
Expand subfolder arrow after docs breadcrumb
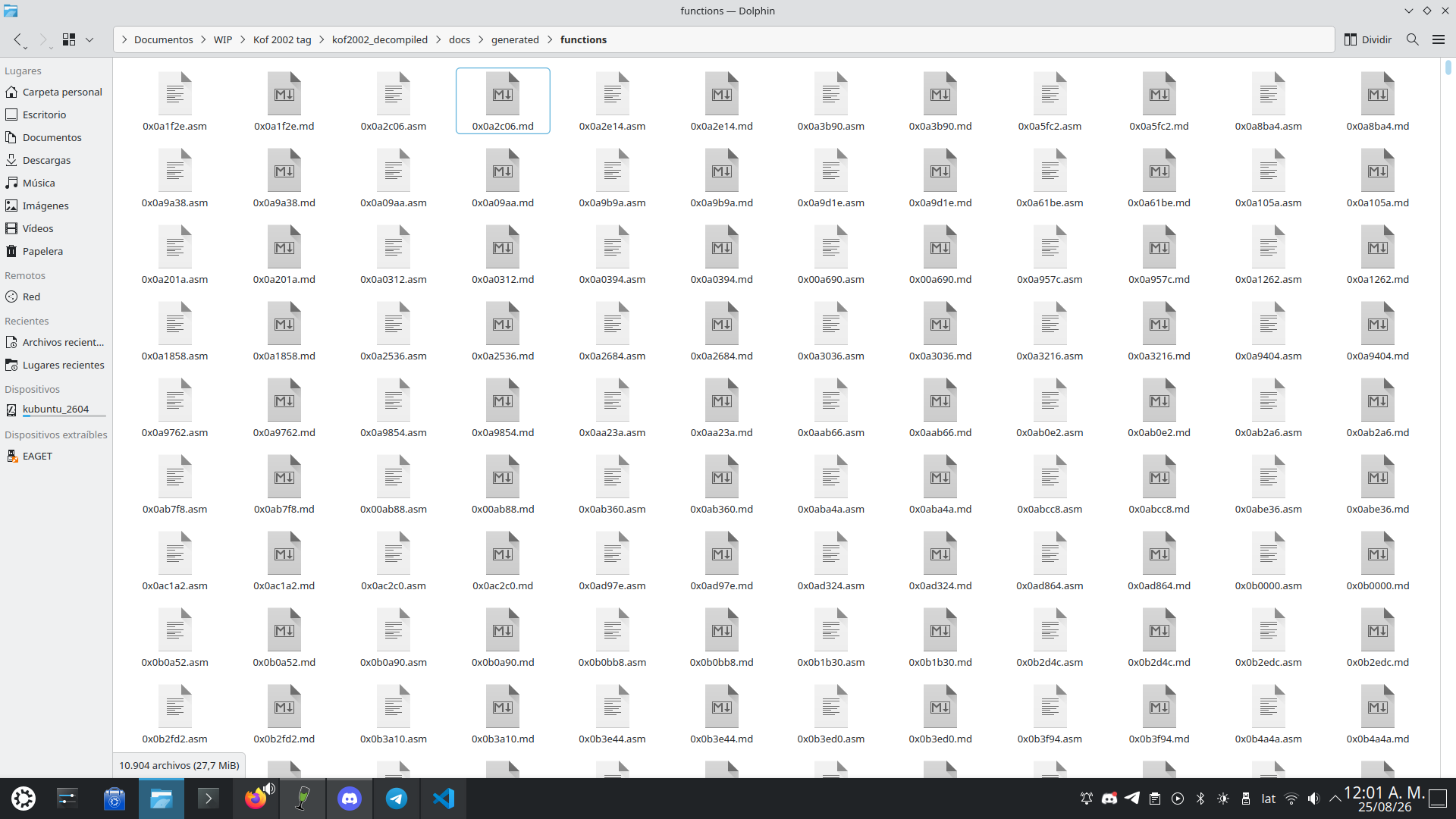click(481, 39)
